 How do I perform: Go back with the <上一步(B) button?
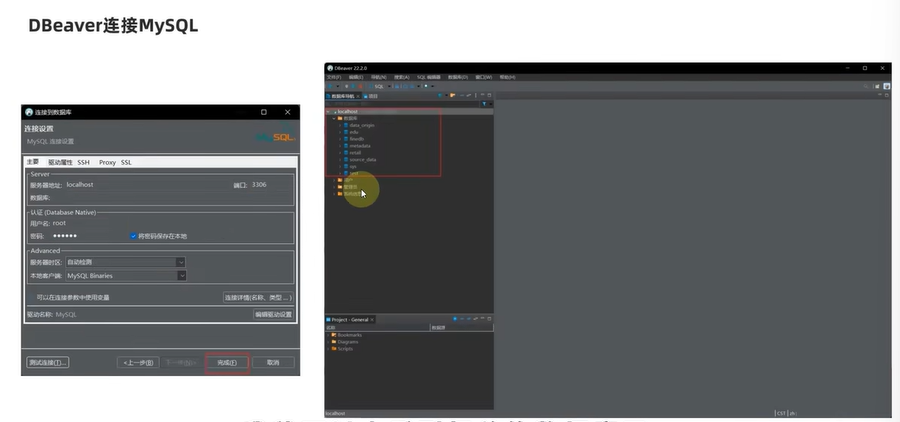[138, 362]
